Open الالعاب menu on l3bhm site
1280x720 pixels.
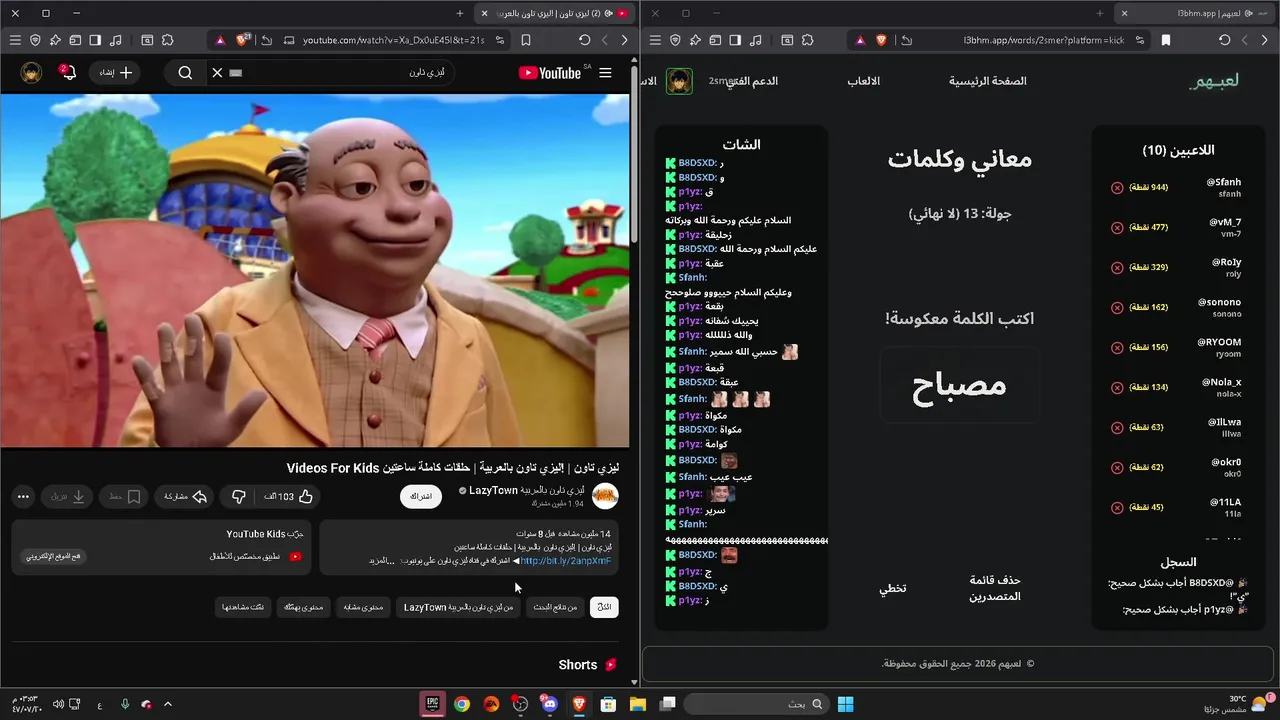pos(864,81)
